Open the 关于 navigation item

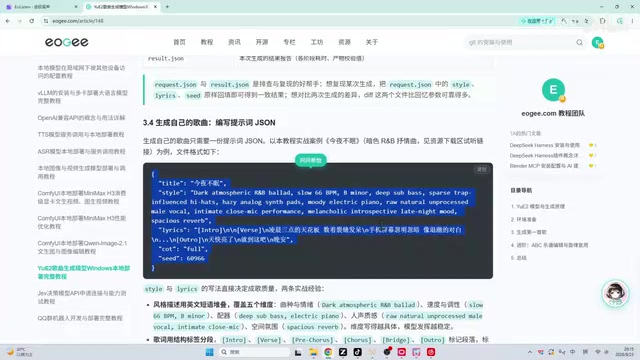click(x=372, y=42)
